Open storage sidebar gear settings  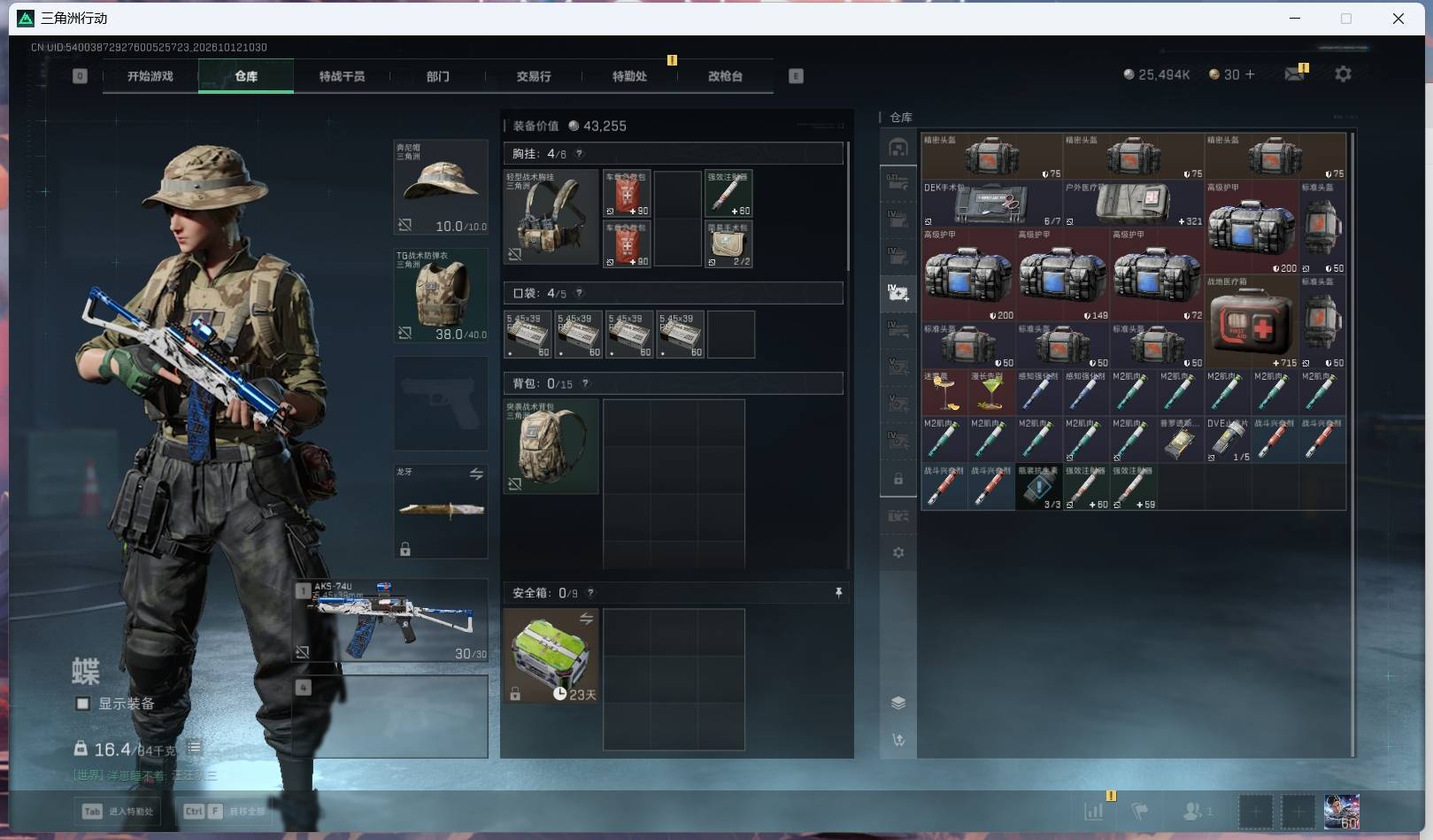pos(898,552)
